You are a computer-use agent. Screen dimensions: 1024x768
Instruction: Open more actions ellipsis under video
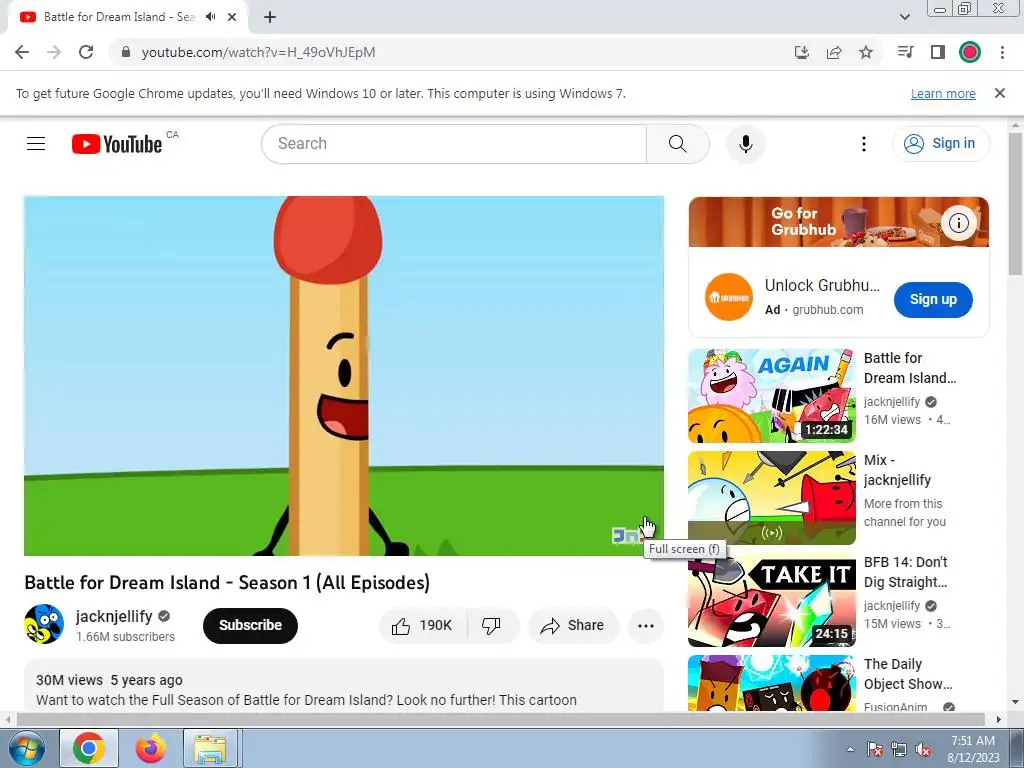[x=646, y=626]
